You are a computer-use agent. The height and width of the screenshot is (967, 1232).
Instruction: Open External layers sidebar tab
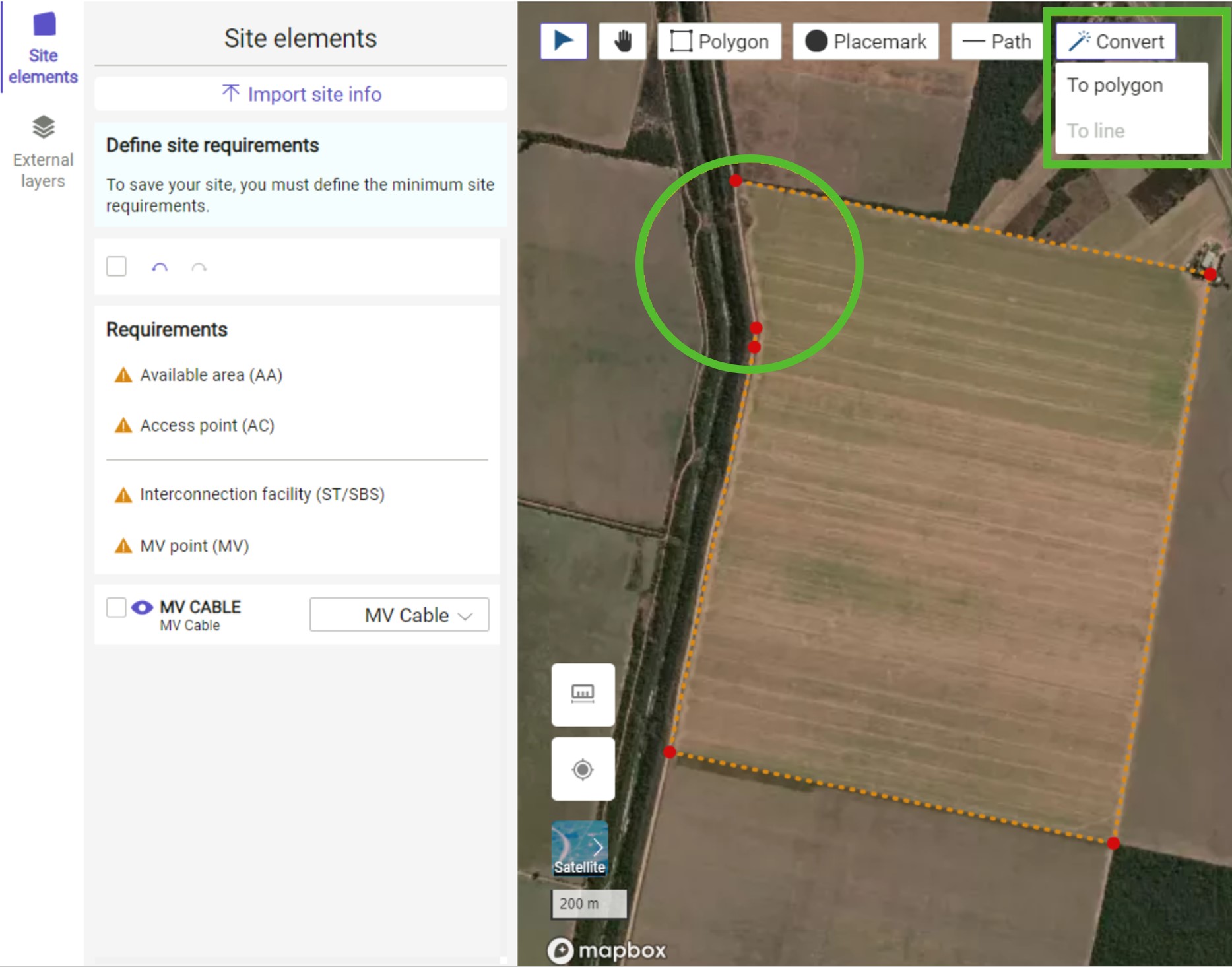[43, 152]
